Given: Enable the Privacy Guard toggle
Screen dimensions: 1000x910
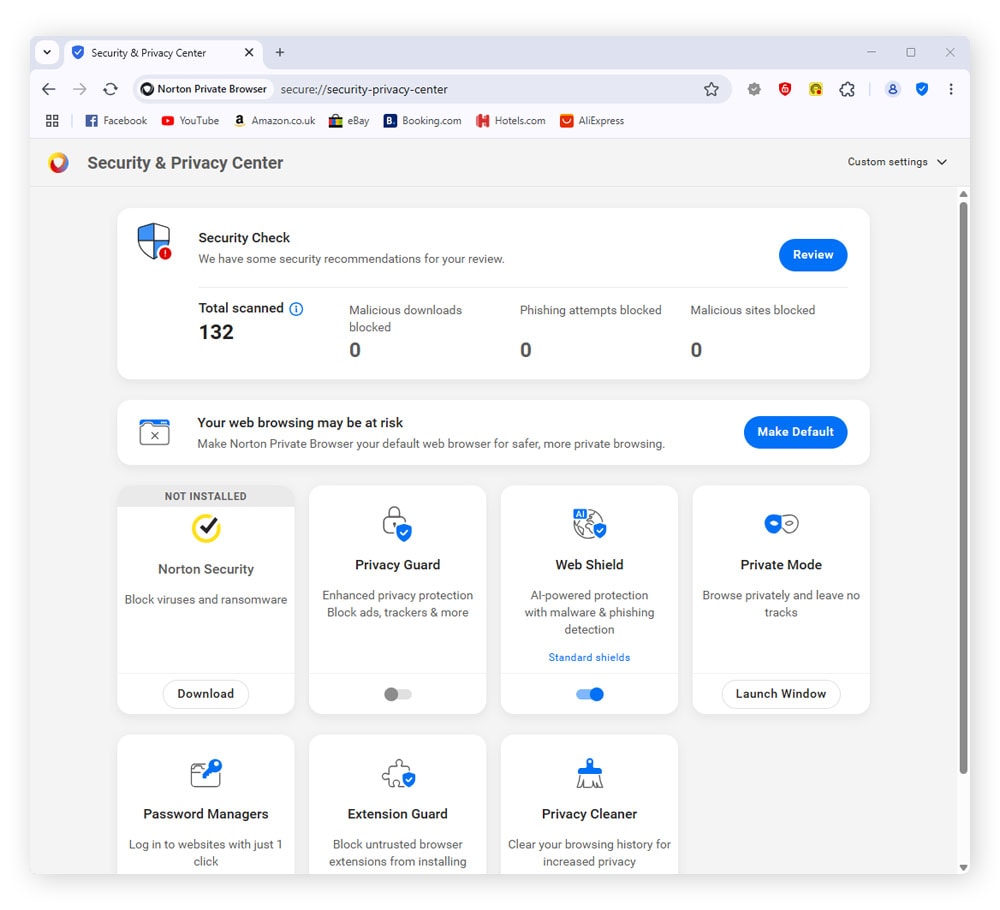Looking at the screenshot, I should [398, 694].
